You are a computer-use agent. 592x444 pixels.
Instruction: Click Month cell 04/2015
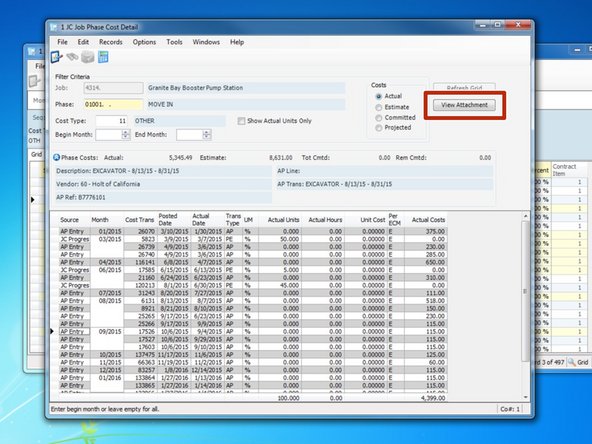coord(107,262)
